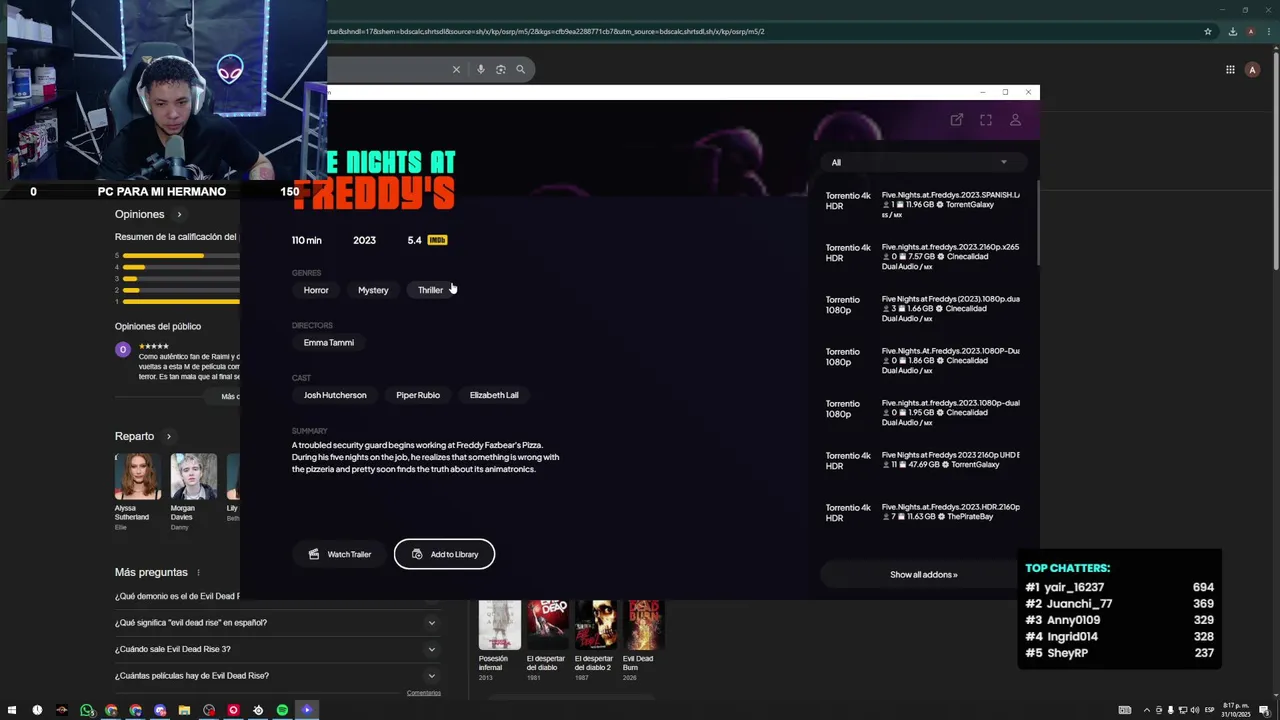Select the 11.63 GB ThePirateBay HDR stream
This screenshot has width=1280, height=720.
click(922, 512)
